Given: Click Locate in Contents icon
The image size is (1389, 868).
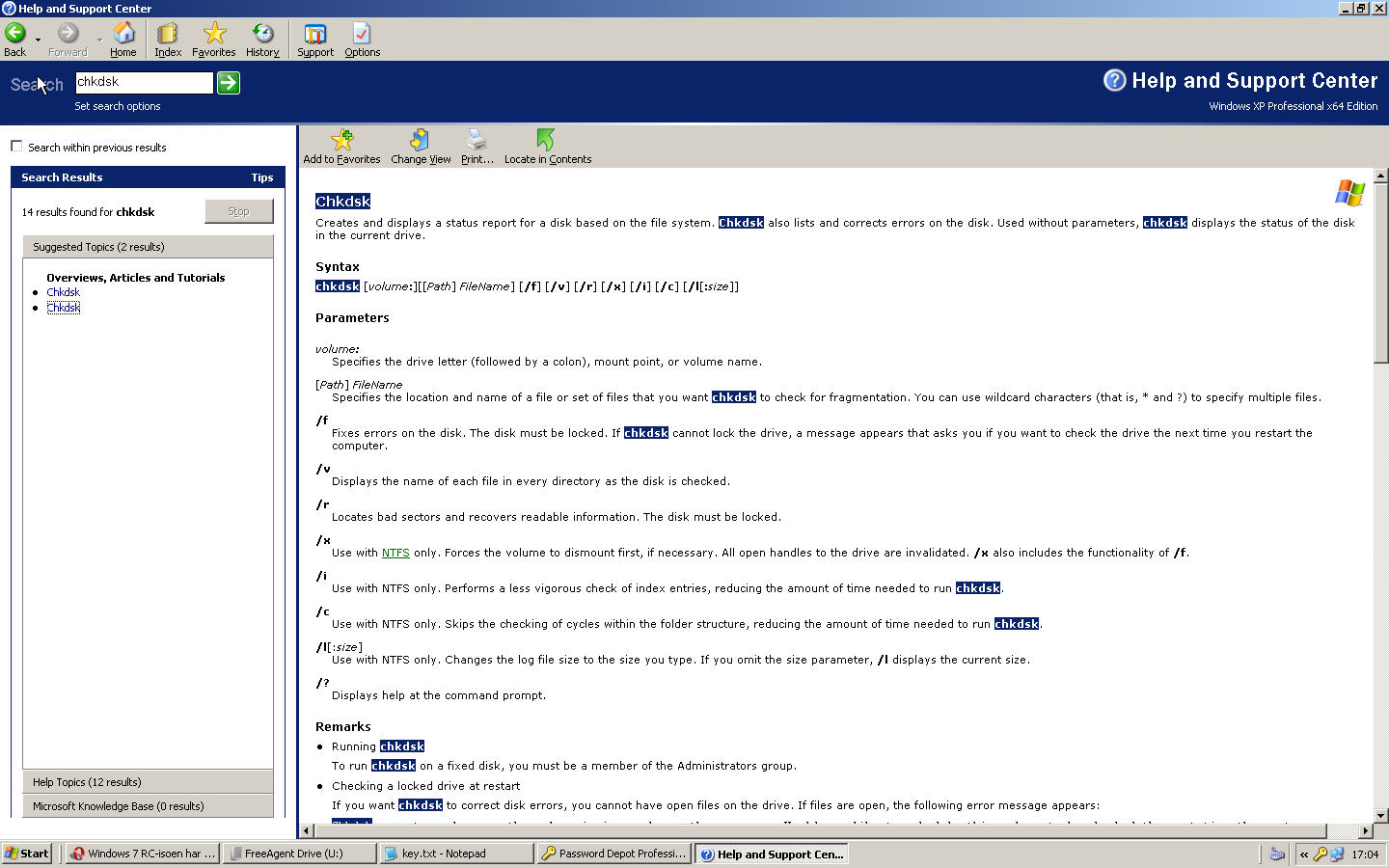Looking at the screenshot, I should click(547, 147).
